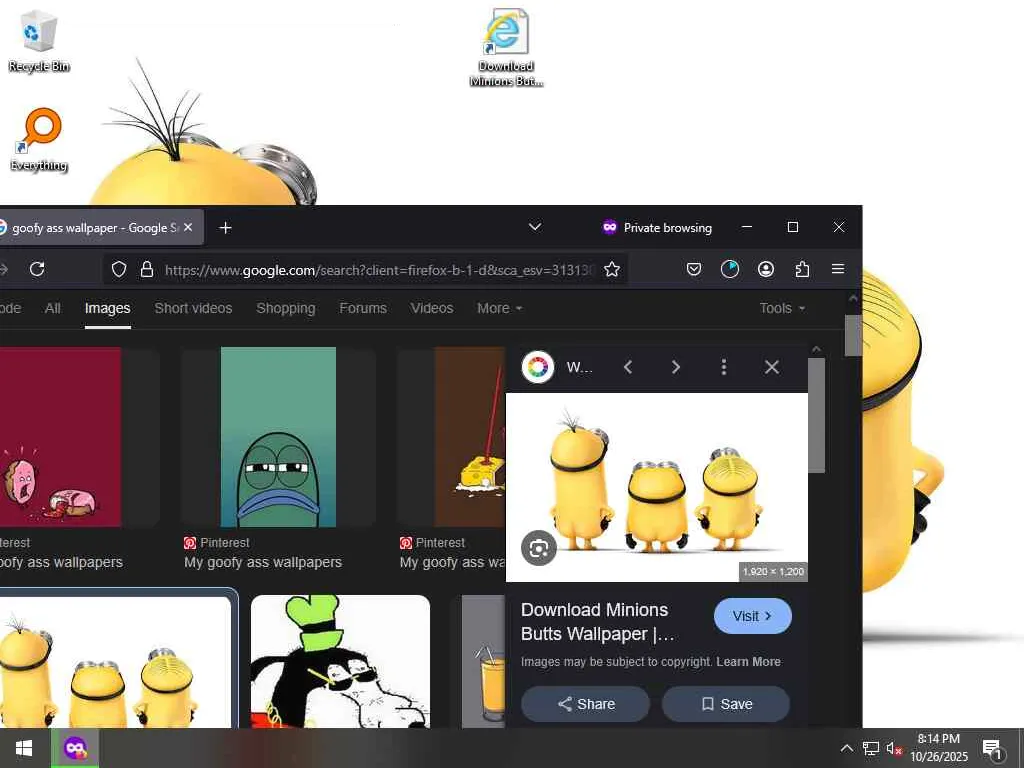Screen dimensions: 1024x768
Task: Click the large minions preview image
Action: [x=656, y=487]
